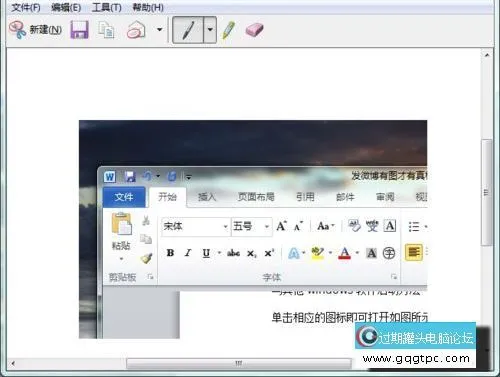Toggle superscript x² icon

coord(269,253)
